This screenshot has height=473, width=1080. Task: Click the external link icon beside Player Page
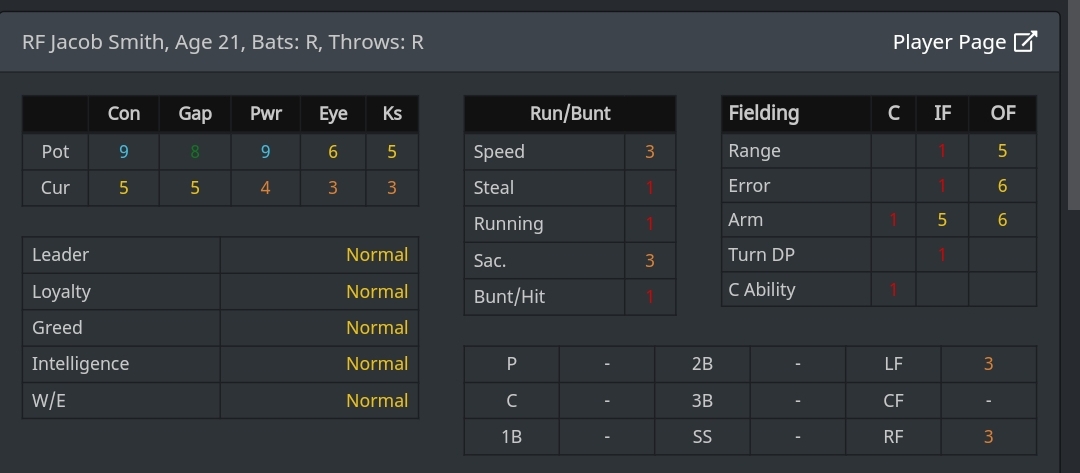[x=1025, y=42]
